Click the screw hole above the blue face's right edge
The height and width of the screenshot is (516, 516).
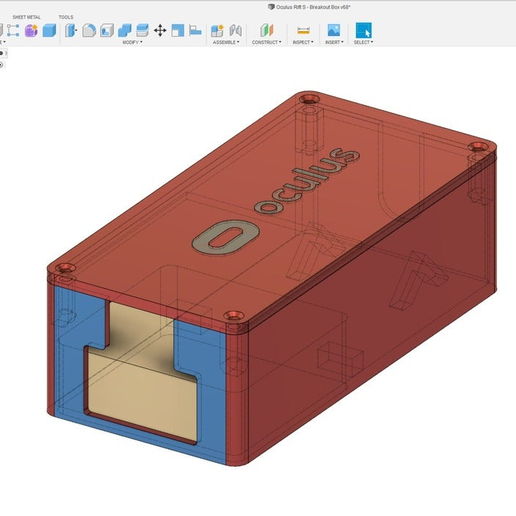[234, 315]
